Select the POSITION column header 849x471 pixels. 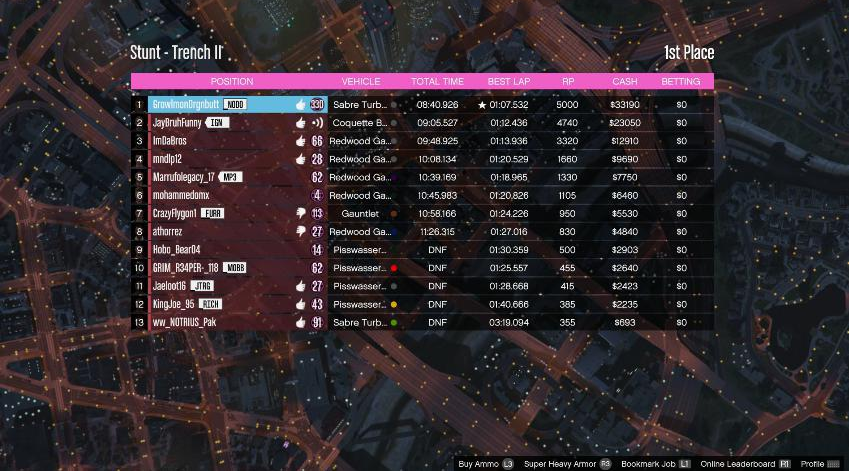(232, 82)
